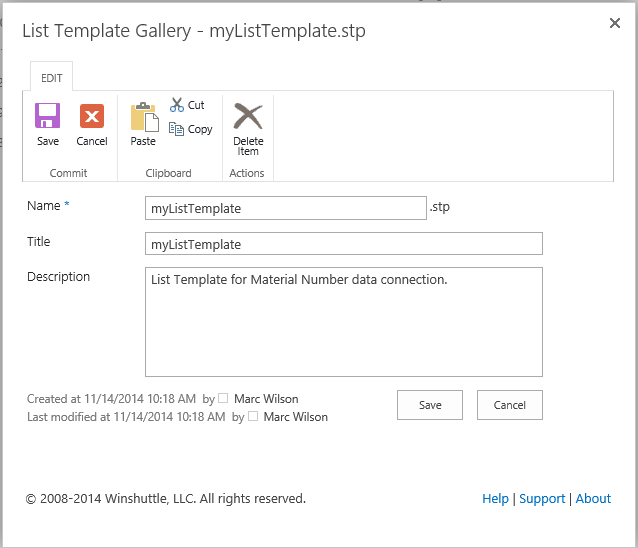Click presence box beside Created by Marc Wilson
The height and width of the screenshot is (548, 638).
[x=223, y=398]
